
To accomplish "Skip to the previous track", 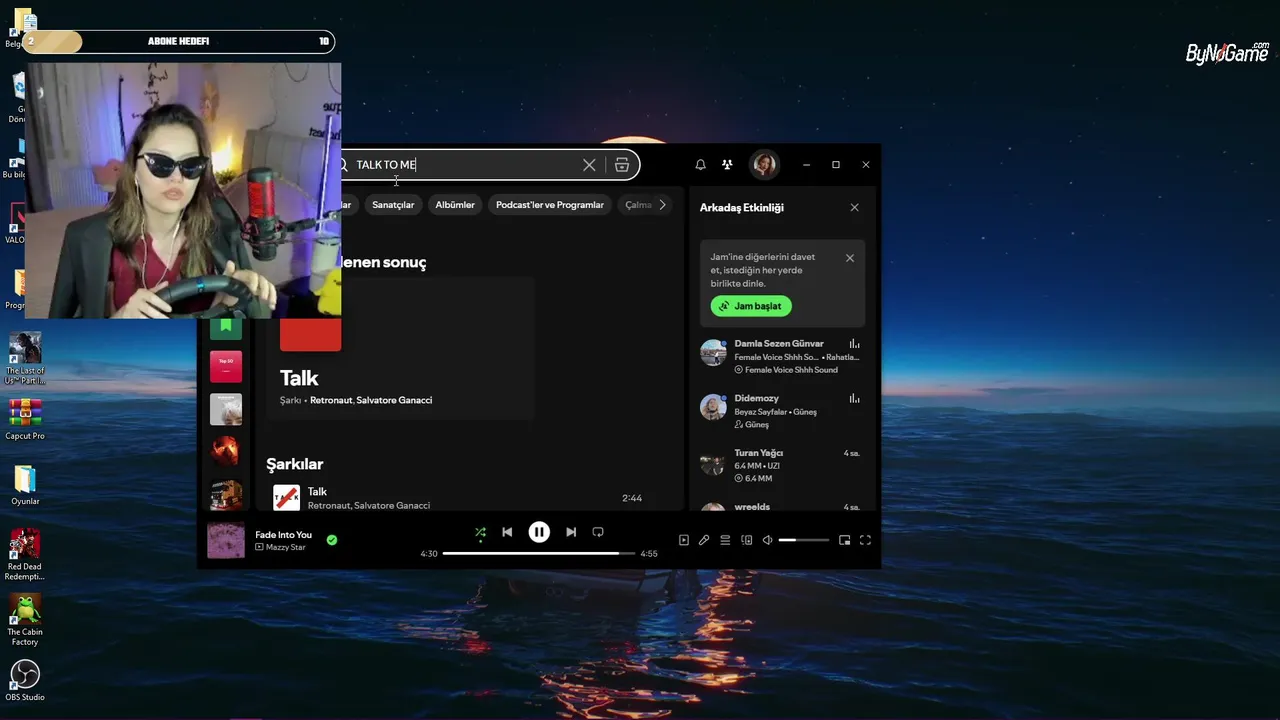I will click(507, 532).
